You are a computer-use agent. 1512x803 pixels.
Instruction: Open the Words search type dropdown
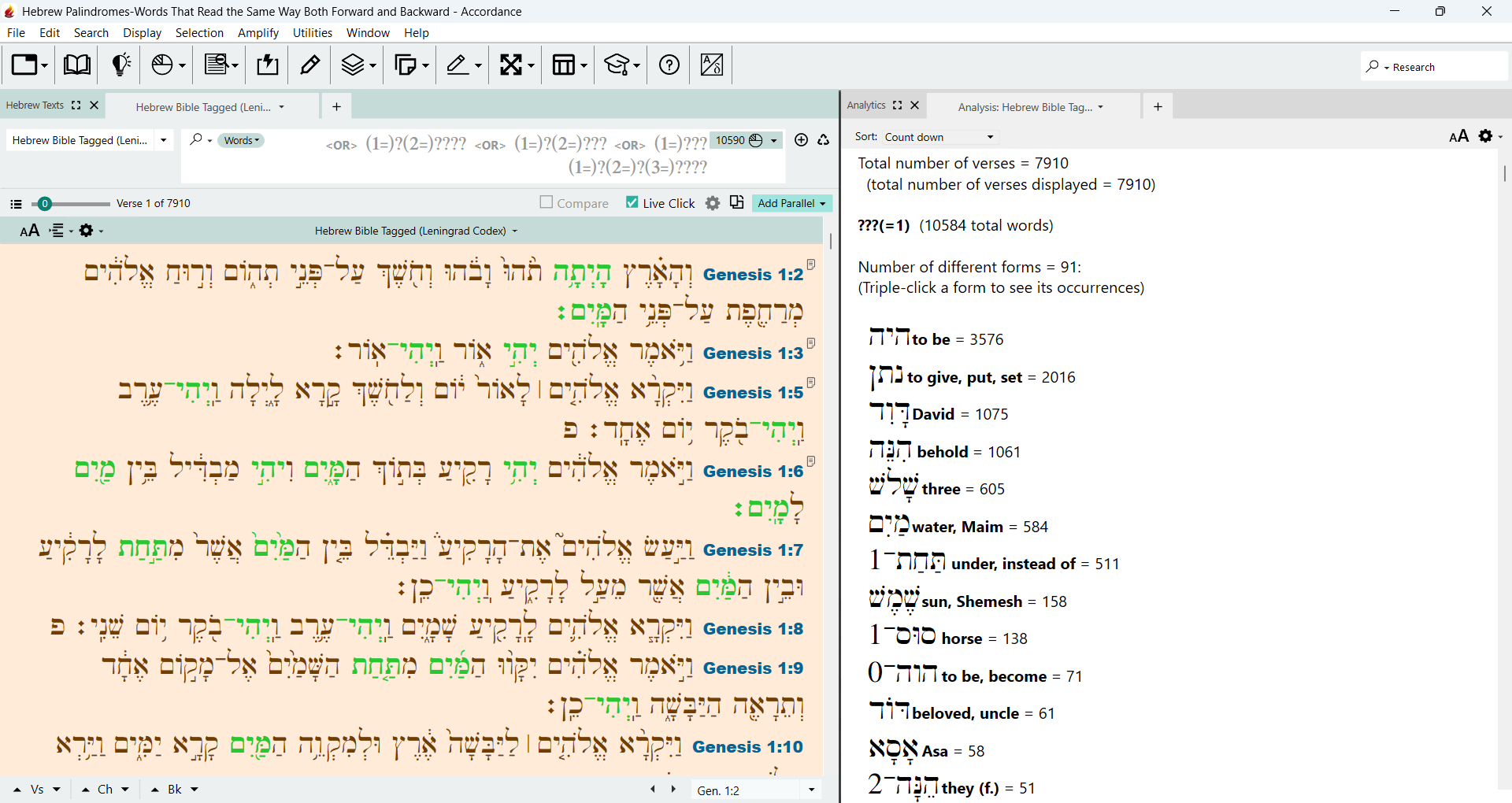pos(241,140)
